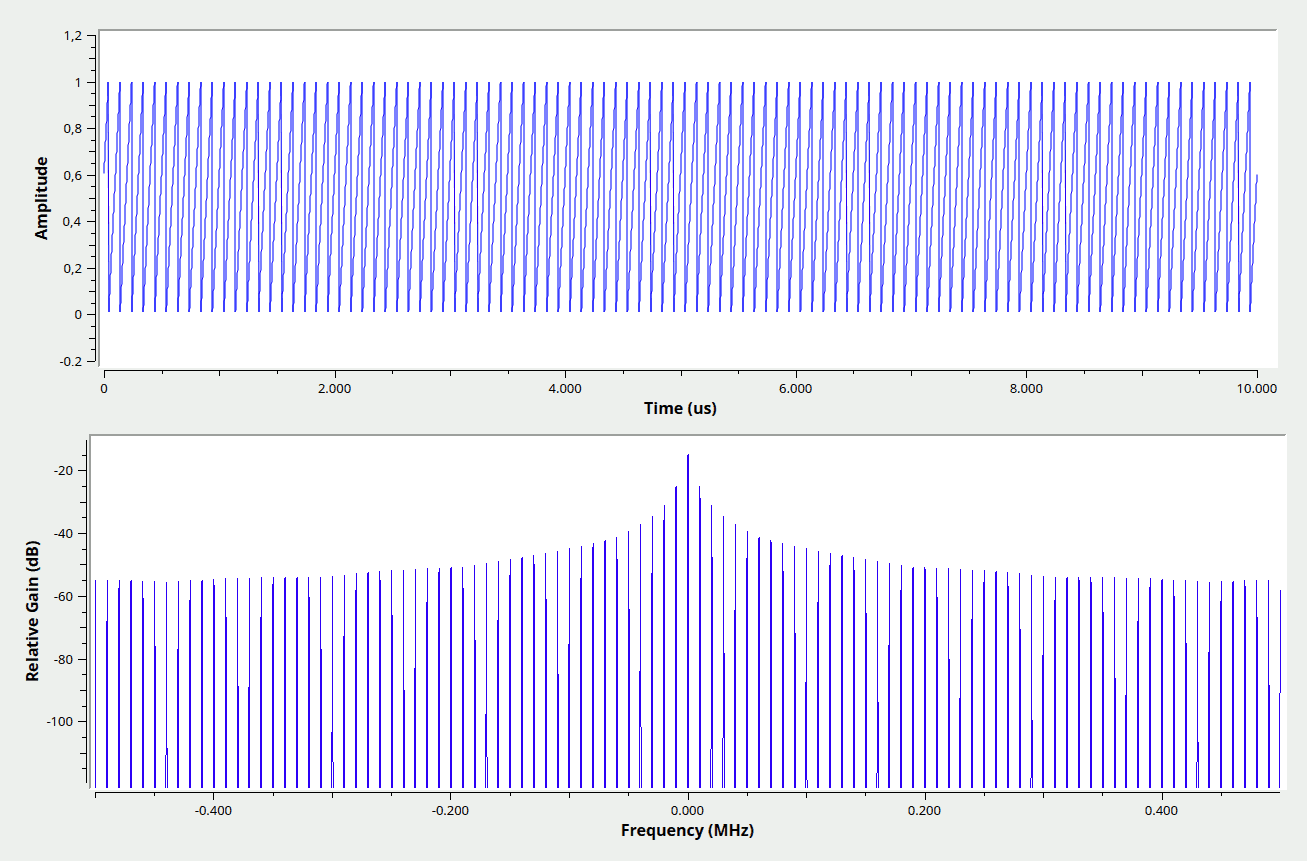Click the 2.000 time axis label

[334, 387]
